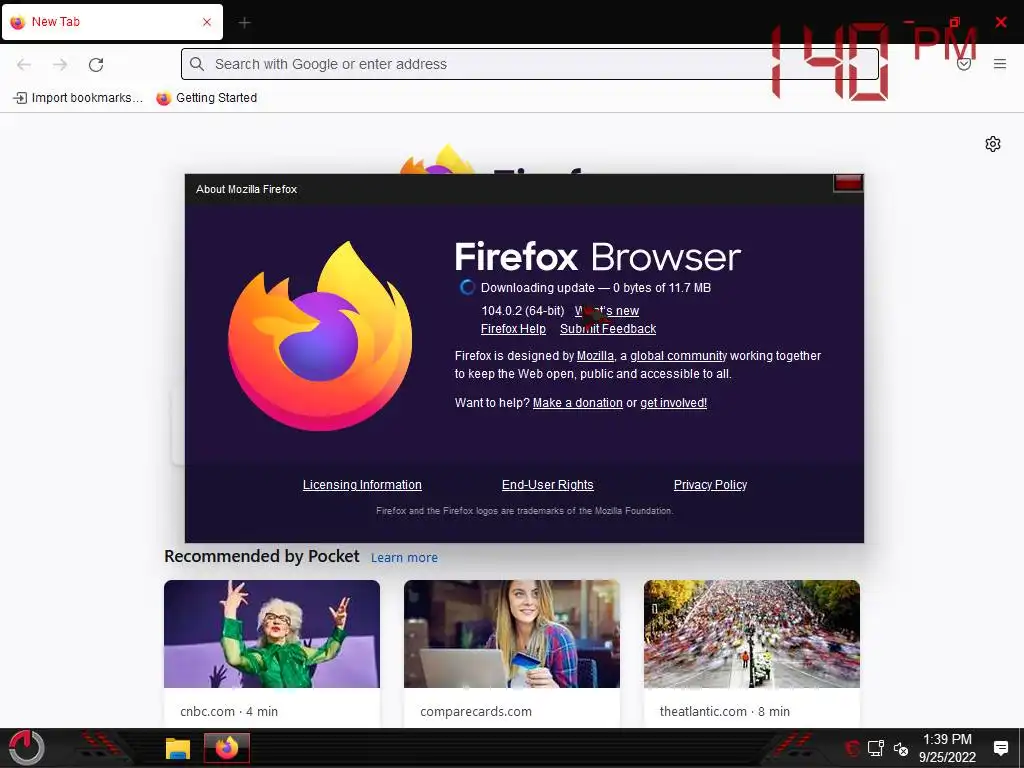Screen dimensions: 1024x768
Task: Click the cnbc.com · 4 min caption
Action: coord(229,711)
